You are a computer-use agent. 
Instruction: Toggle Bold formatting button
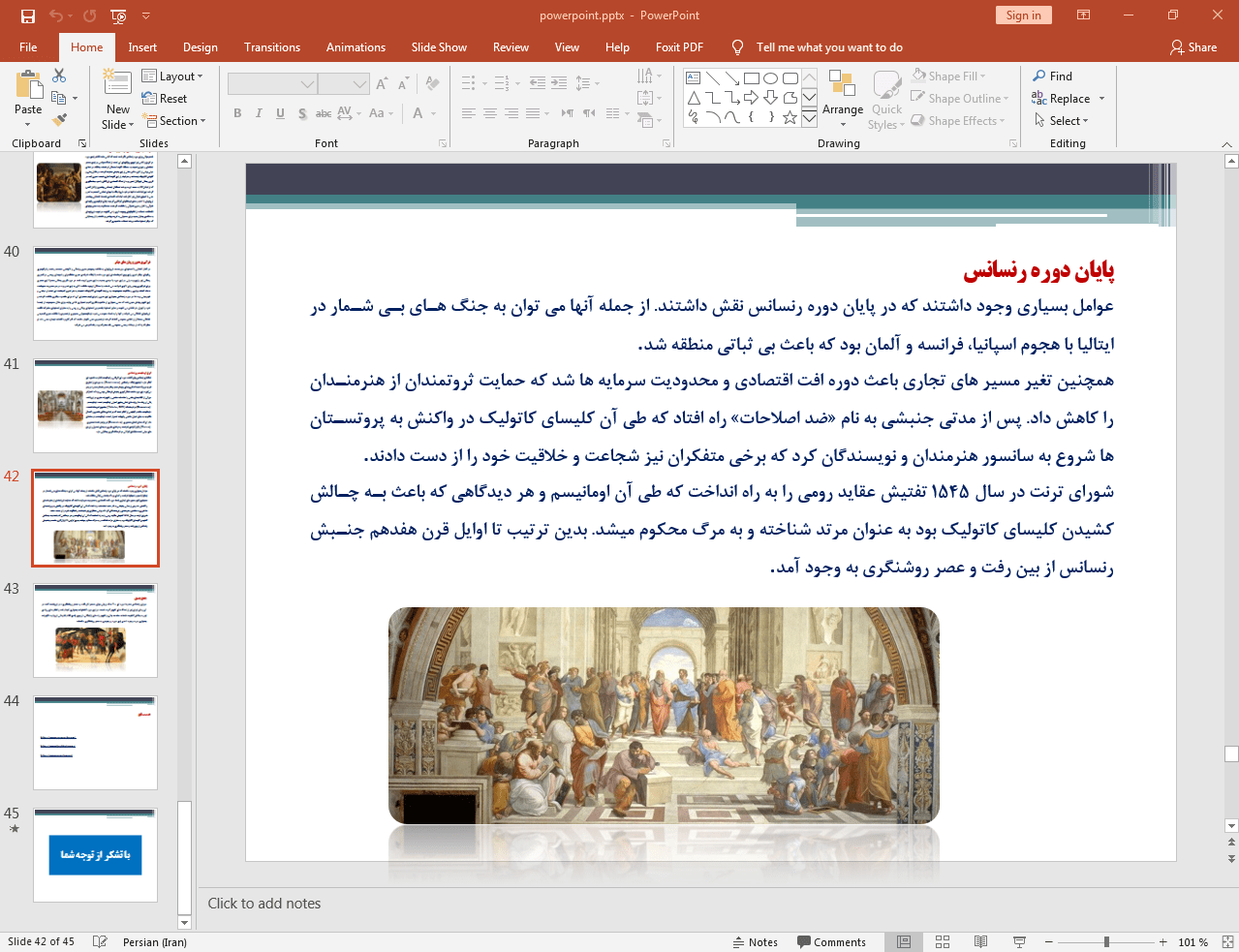point(237,113)
